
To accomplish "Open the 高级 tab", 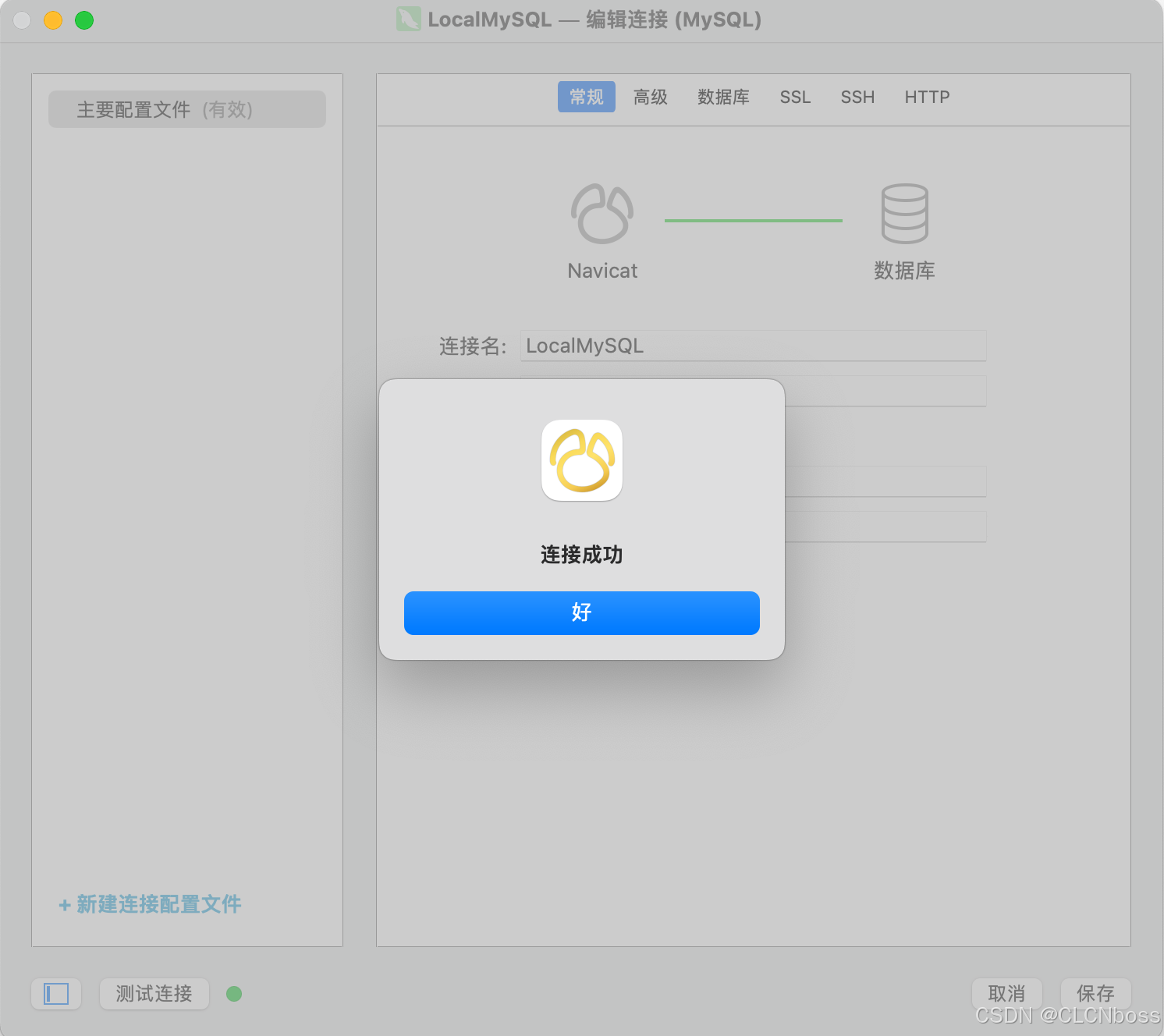I will click(x=651, y=97).
